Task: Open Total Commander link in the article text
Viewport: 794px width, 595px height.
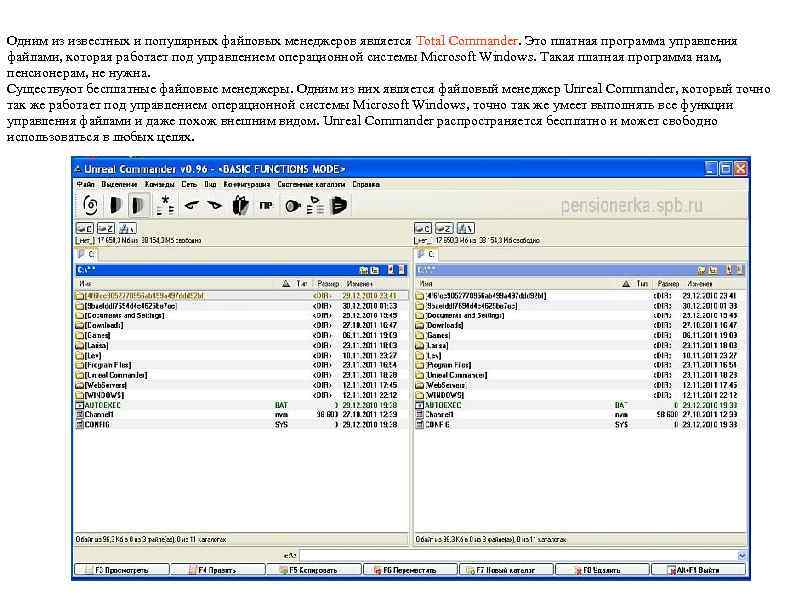Action: (466, 41)
